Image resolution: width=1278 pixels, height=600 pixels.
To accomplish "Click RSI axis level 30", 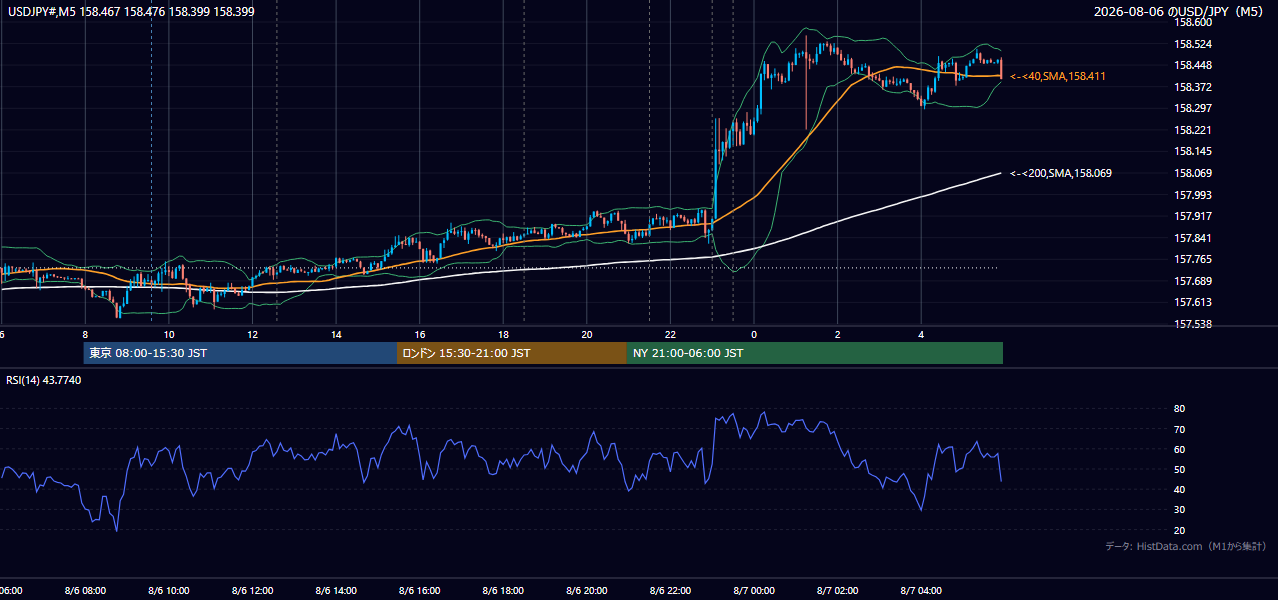I will [1179, 510].
